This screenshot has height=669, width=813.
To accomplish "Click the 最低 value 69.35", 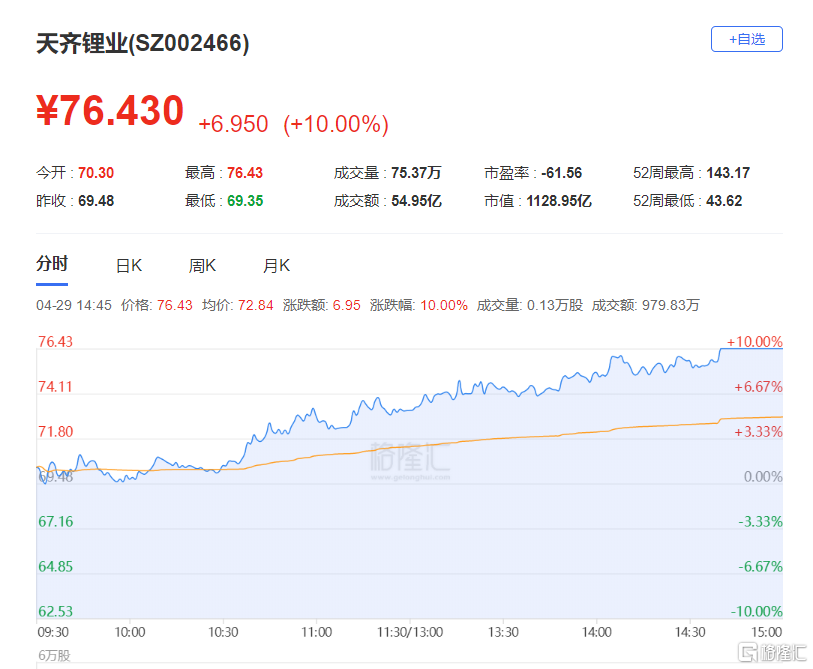I will (245, 201).
